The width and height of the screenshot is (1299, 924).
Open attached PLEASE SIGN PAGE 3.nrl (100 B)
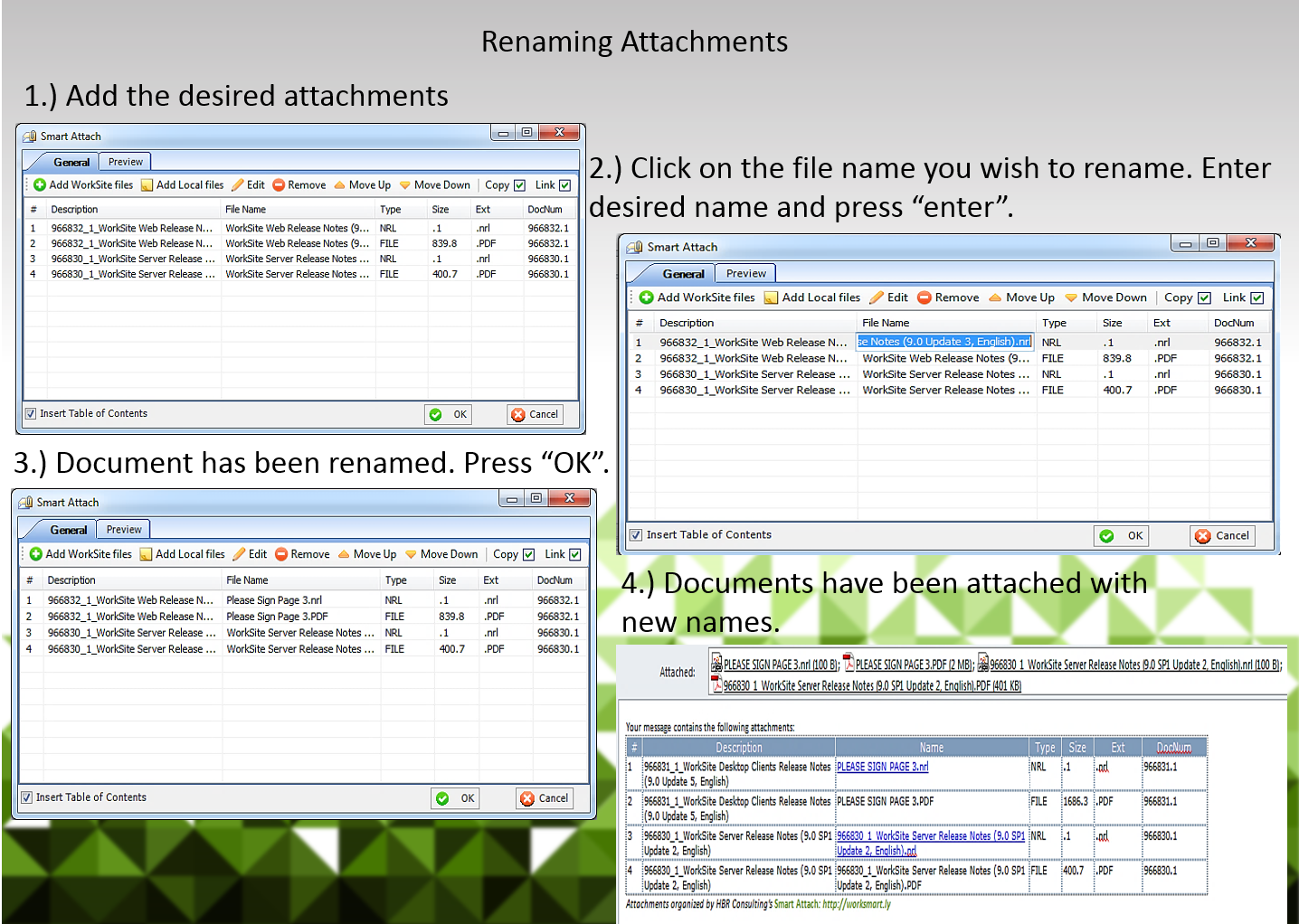[x=775, y=665]
